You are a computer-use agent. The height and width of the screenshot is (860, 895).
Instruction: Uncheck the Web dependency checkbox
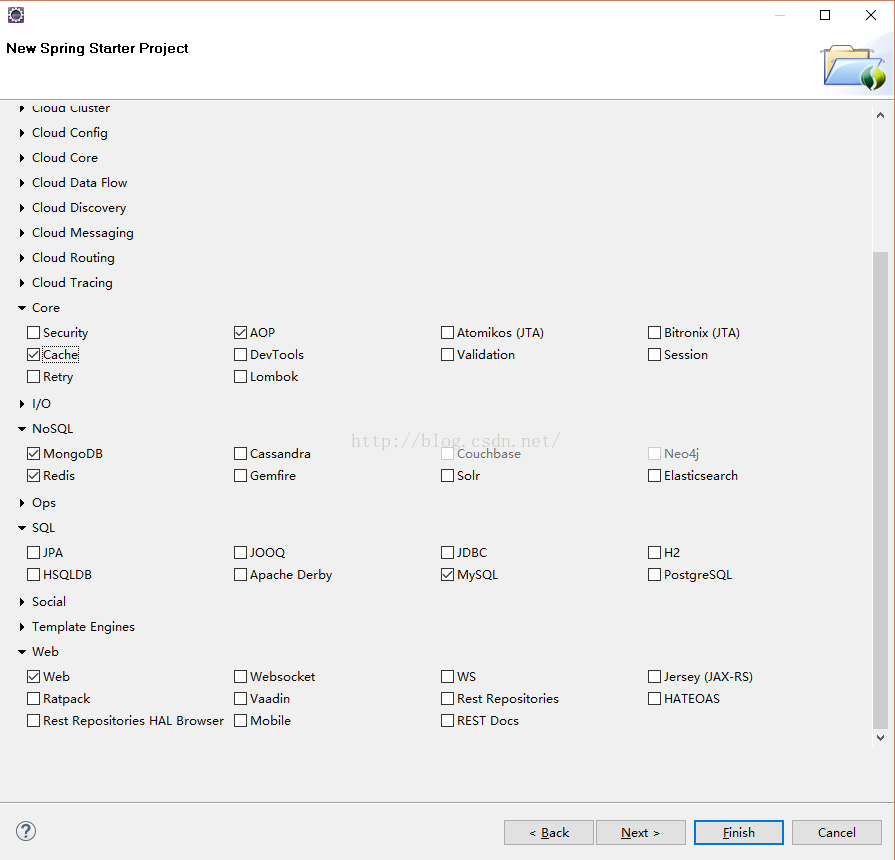point(34,676)
